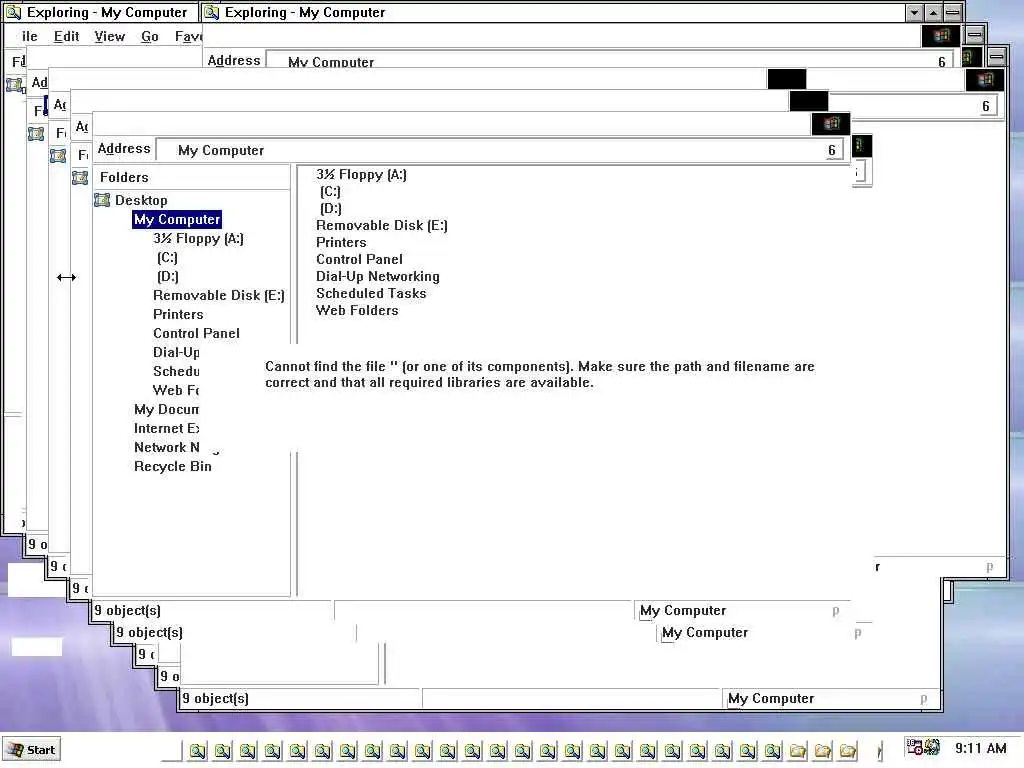Click the "Cannot find the file" error message
This screenshot has width=1024, height=768.
[x=539, y=374]
